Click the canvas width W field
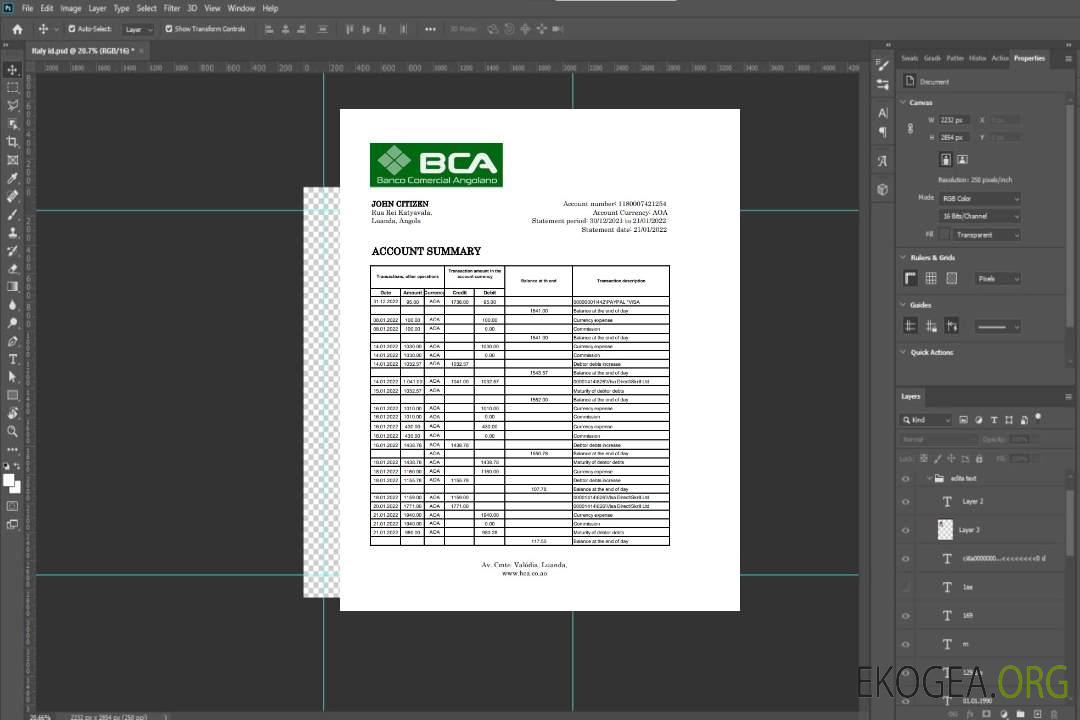This screenshot has width=1080, height=720. point(954,120)
